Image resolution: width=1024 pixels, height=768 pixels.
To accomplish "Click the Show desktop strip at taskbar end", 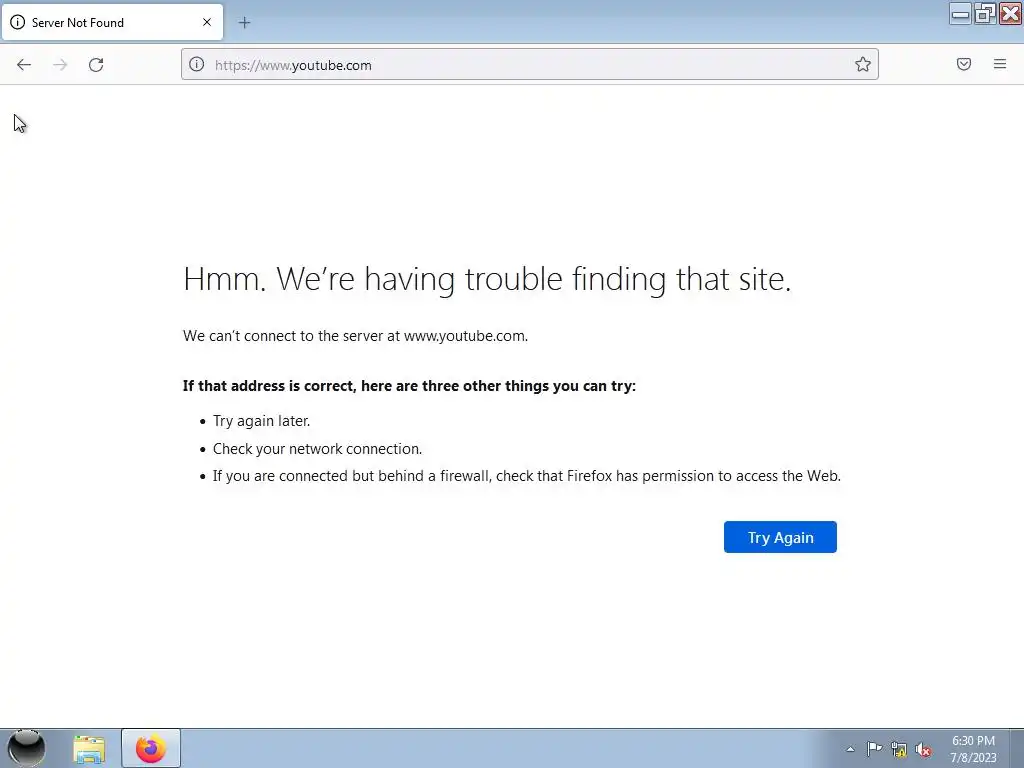I will [x=1018, y=749].
